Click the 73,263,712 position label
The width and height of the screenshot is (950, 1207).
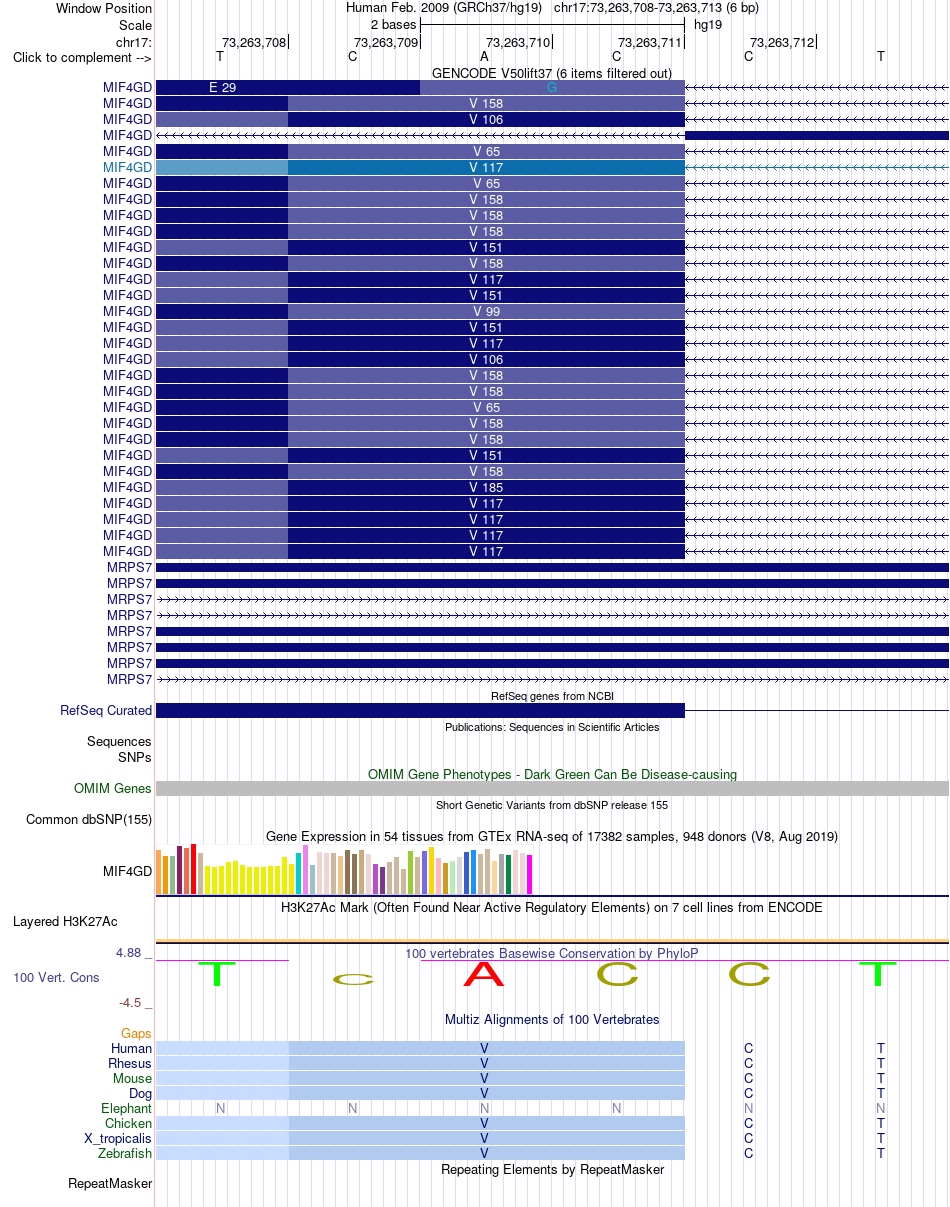[x=782, y=42]
